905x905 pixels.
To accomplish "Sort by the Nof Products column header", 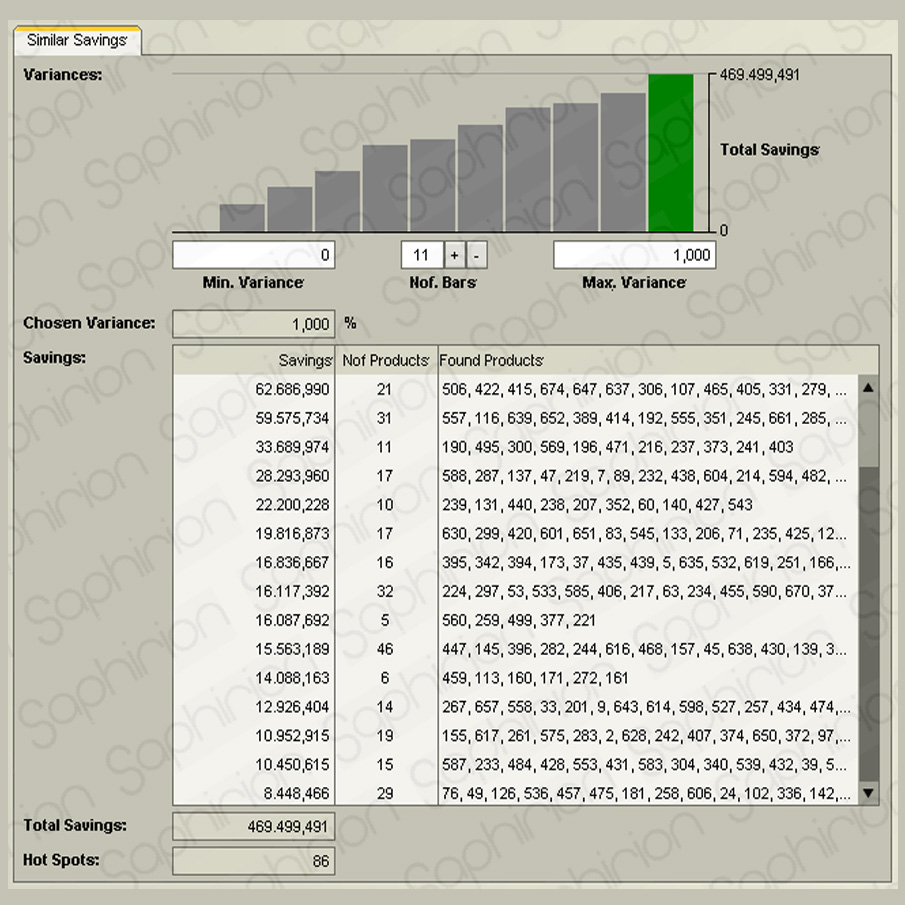I will 385,360.
